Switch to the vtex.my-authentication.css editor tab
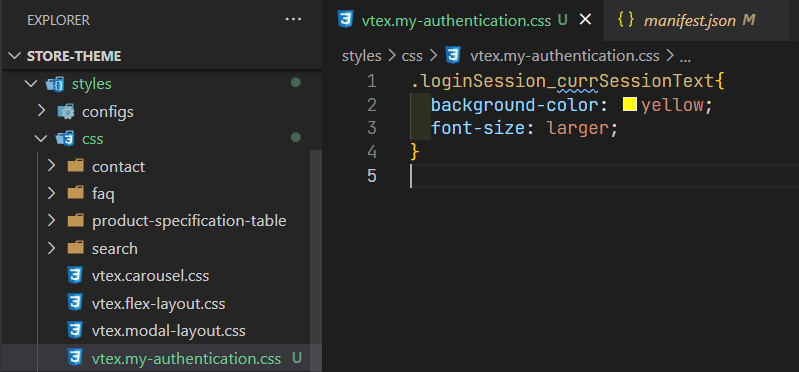The image size is (799, 372). pyautogui.click(x=456, y=20)
